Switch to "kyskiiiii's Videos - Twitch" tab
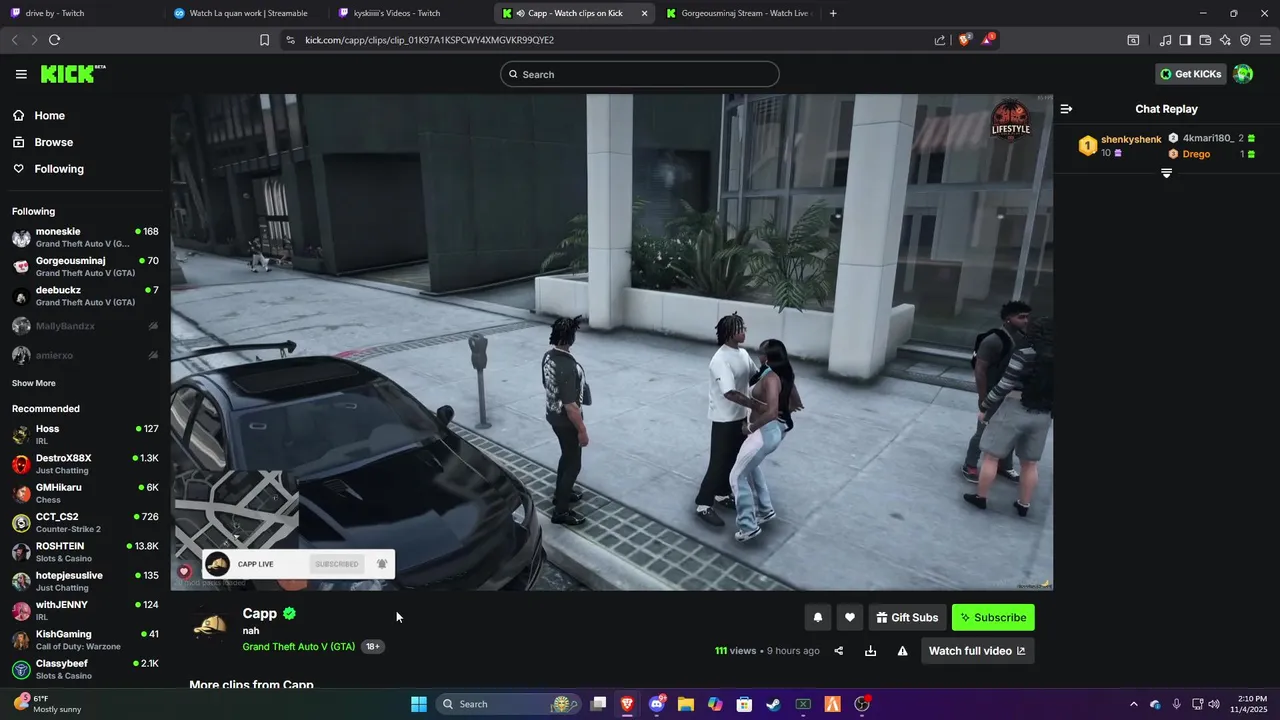The image size is (1280, 720). point(410,13)
